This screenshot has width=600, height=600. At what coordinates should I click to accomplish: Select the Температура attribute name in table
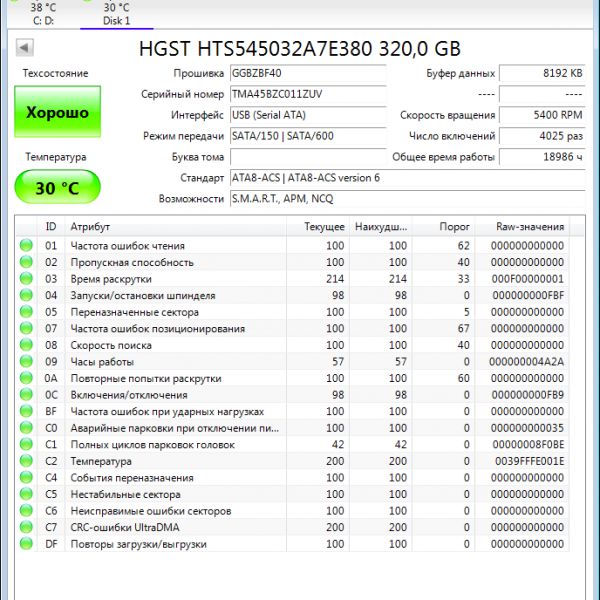click(101, 461)
